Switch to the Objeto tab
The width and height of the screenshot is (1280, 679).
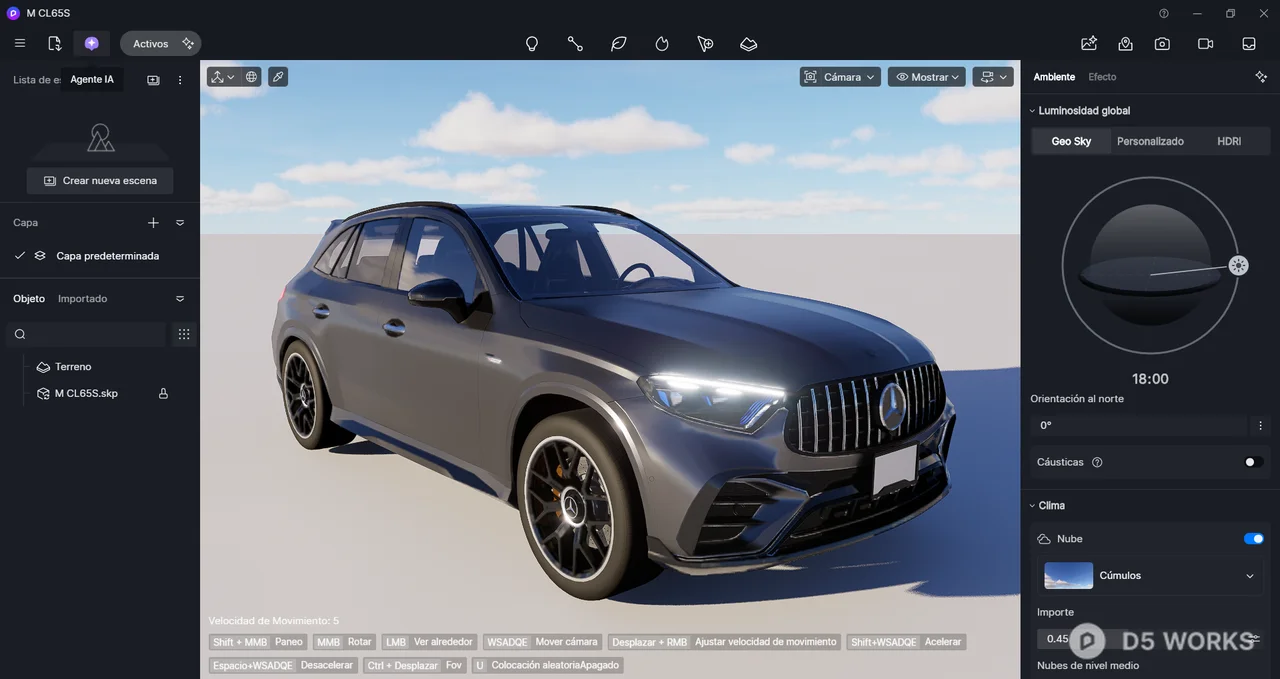29,299
